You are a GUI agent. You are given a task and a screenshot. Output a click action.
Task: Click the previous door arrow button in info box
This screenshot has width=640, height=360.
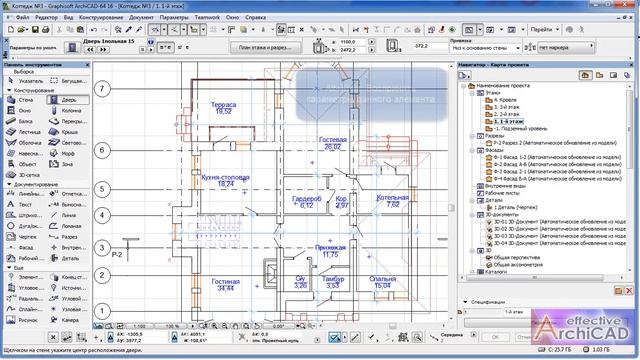90,49
